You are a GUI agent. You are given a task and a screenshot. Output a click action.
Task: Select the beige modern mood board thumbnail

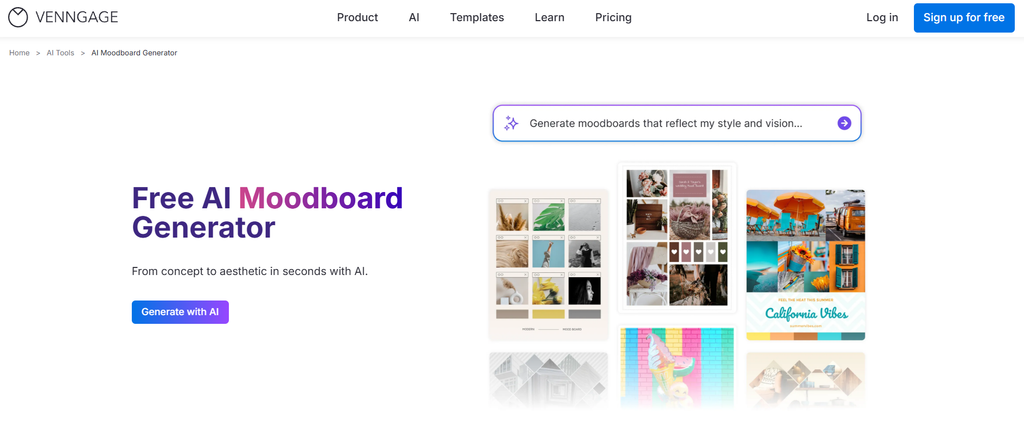tap(549, 265)
